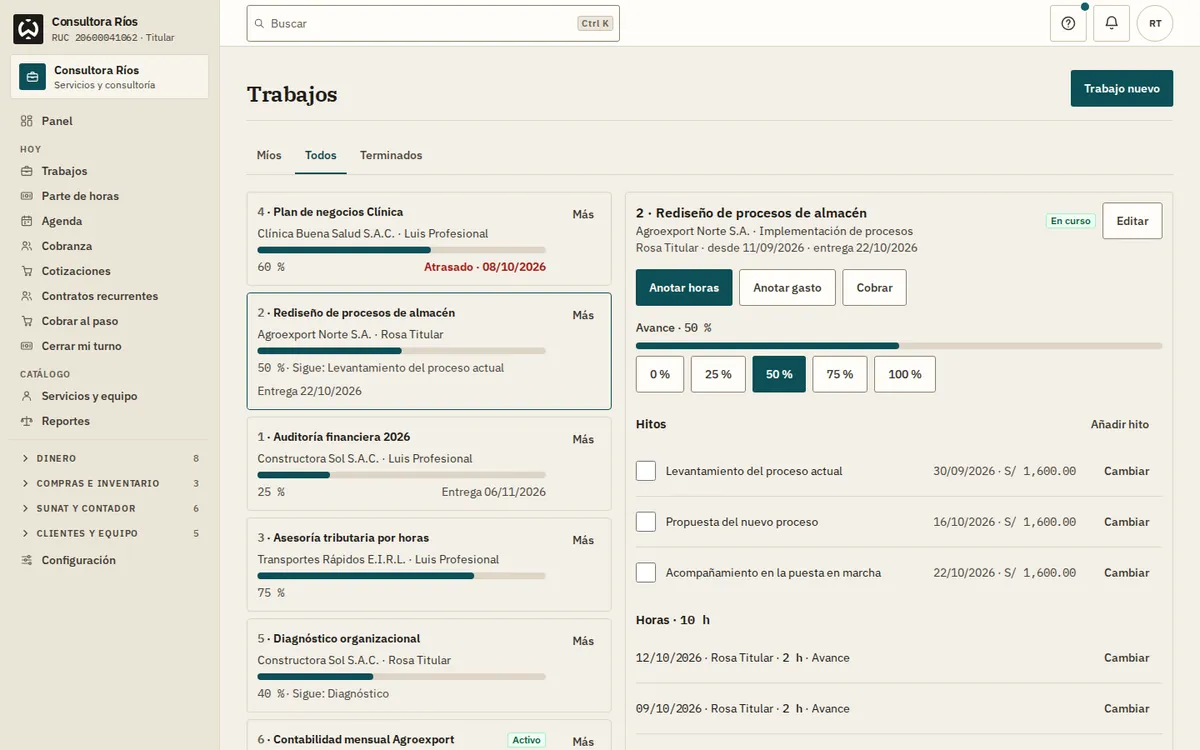Click Cambiar for the 12/10/2026 hours entry
Viewport: 1200px width, 750px height.
[1126, 658]
